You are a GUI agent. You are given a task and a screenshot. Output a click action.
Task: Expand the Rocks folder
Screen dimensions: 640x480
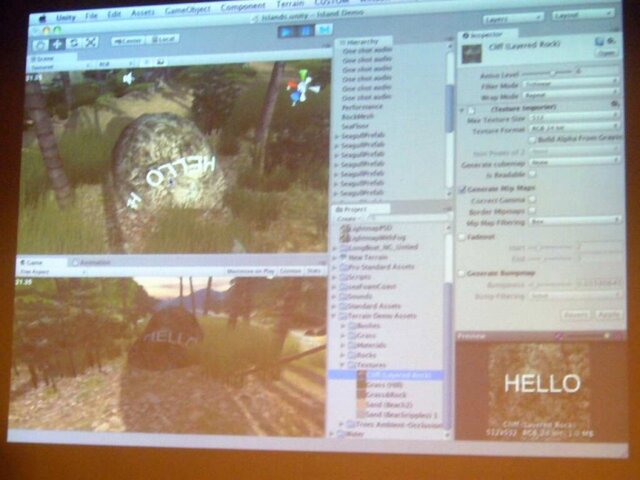pyautogui.click(x=343, y=355)
